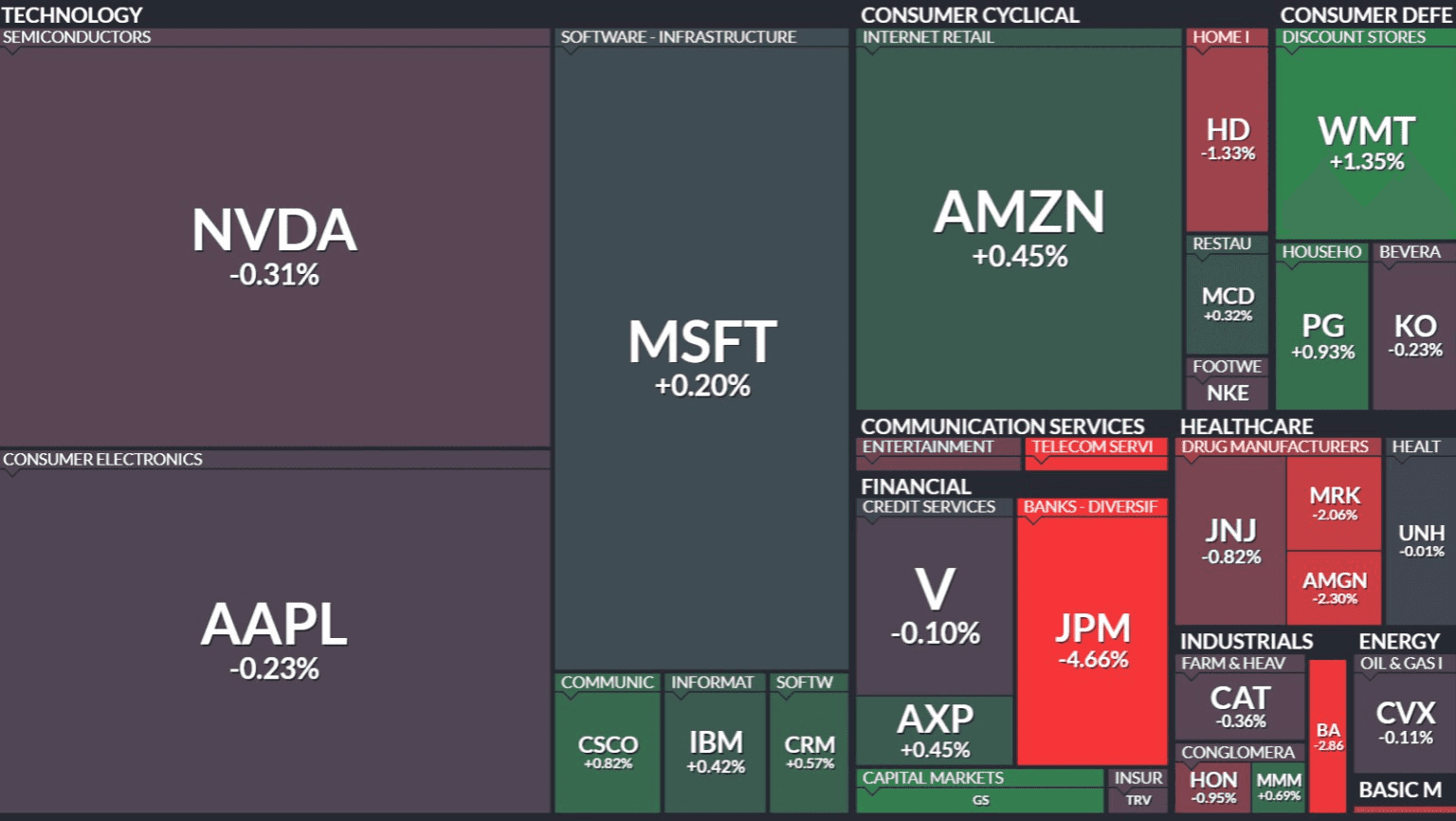Open the Healthcare sector header
Screen dimensions: 1456x821
[1246, 427]
